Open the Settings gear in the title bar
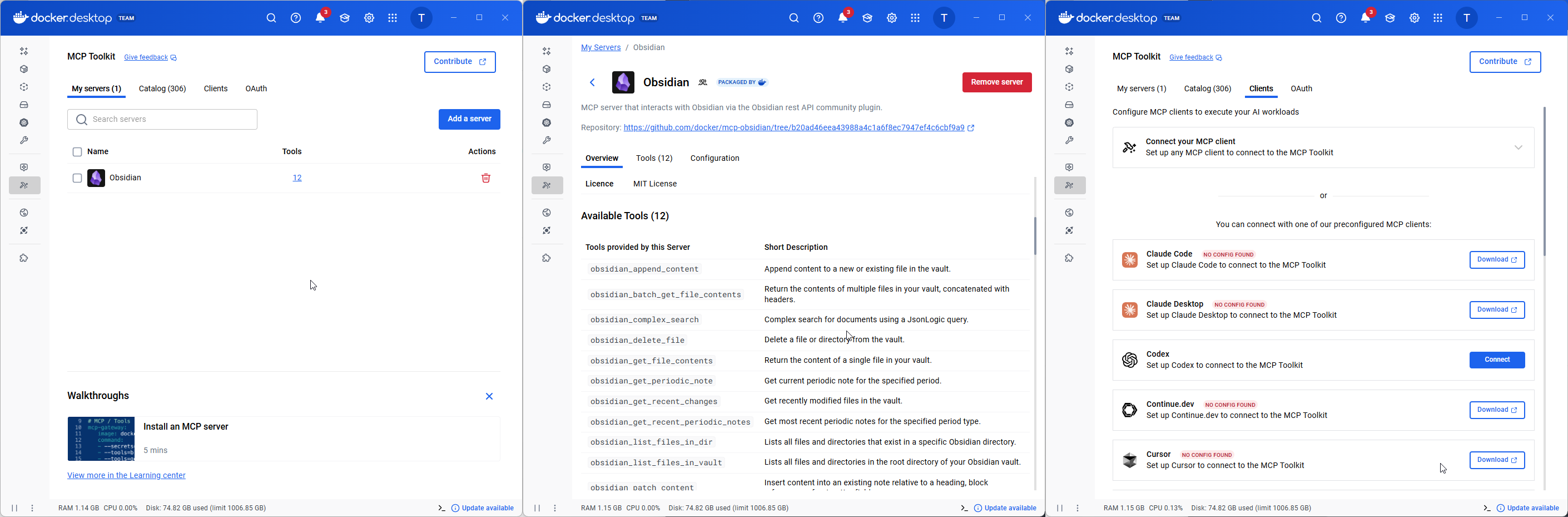Screen dimensions: 1568x517 [x=369, y=18]
